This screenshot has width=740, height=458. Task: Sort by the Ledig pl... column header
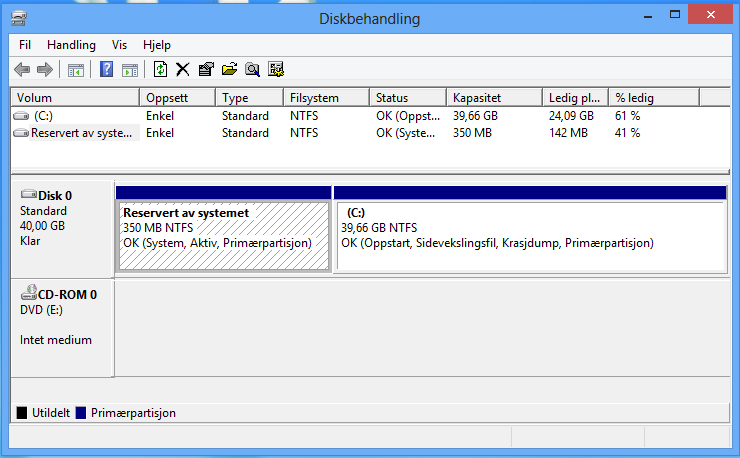coord(576,98)
